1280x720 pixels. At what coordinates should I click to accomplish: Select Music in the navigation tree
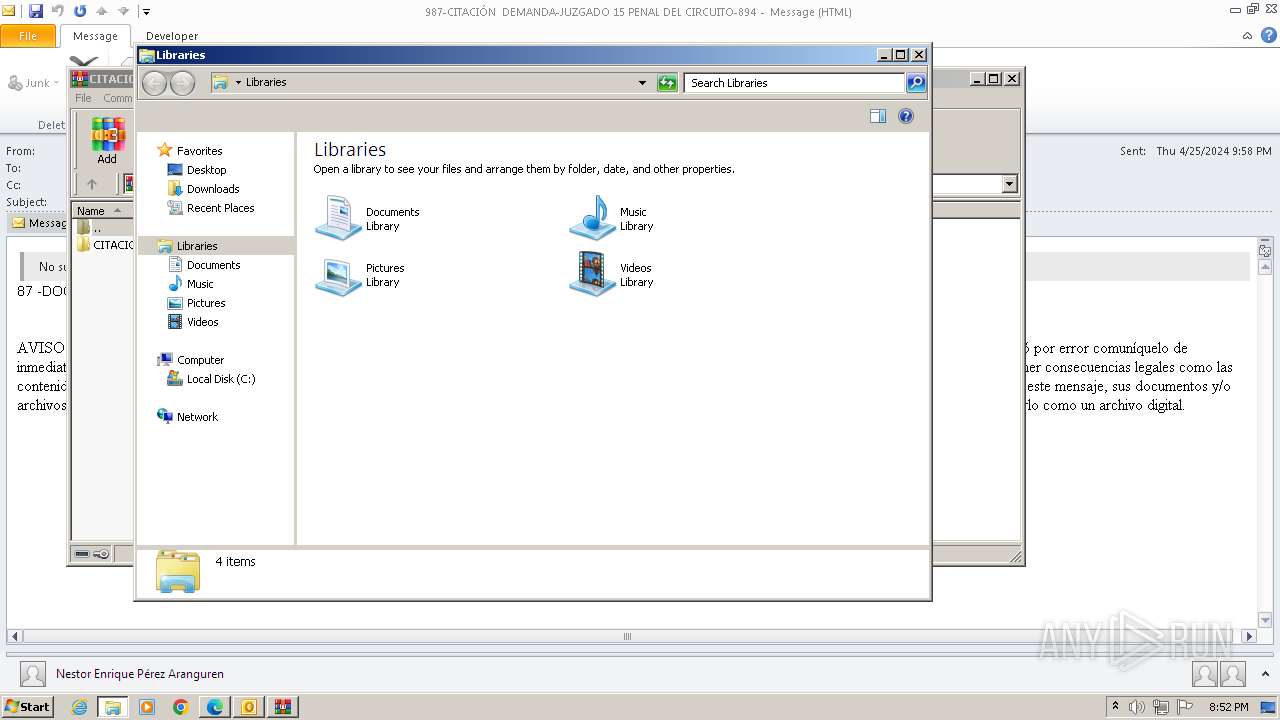[x=191, y=284]
